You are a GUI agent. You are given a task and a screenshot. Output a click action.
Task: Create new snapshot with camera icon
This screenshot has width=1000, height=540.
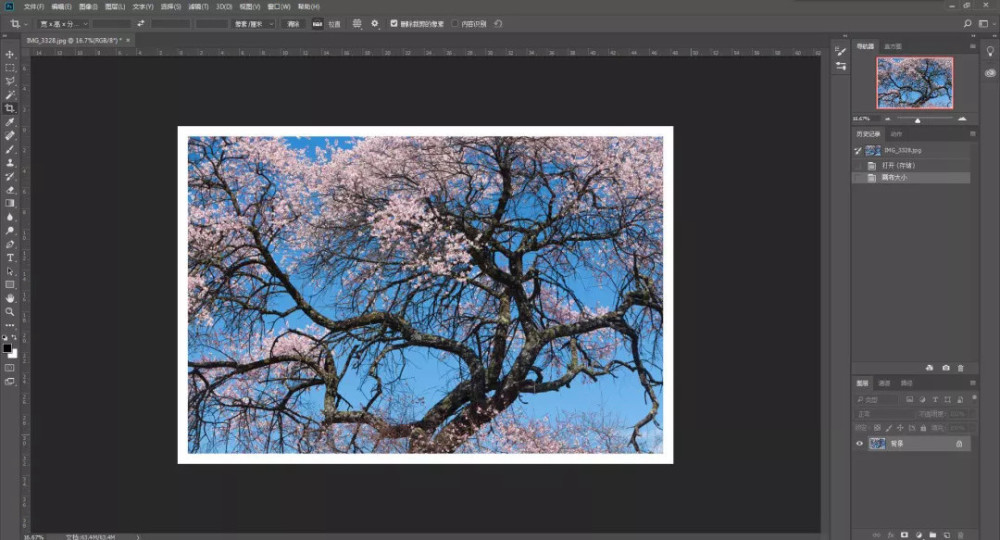(x=945, y=368)
